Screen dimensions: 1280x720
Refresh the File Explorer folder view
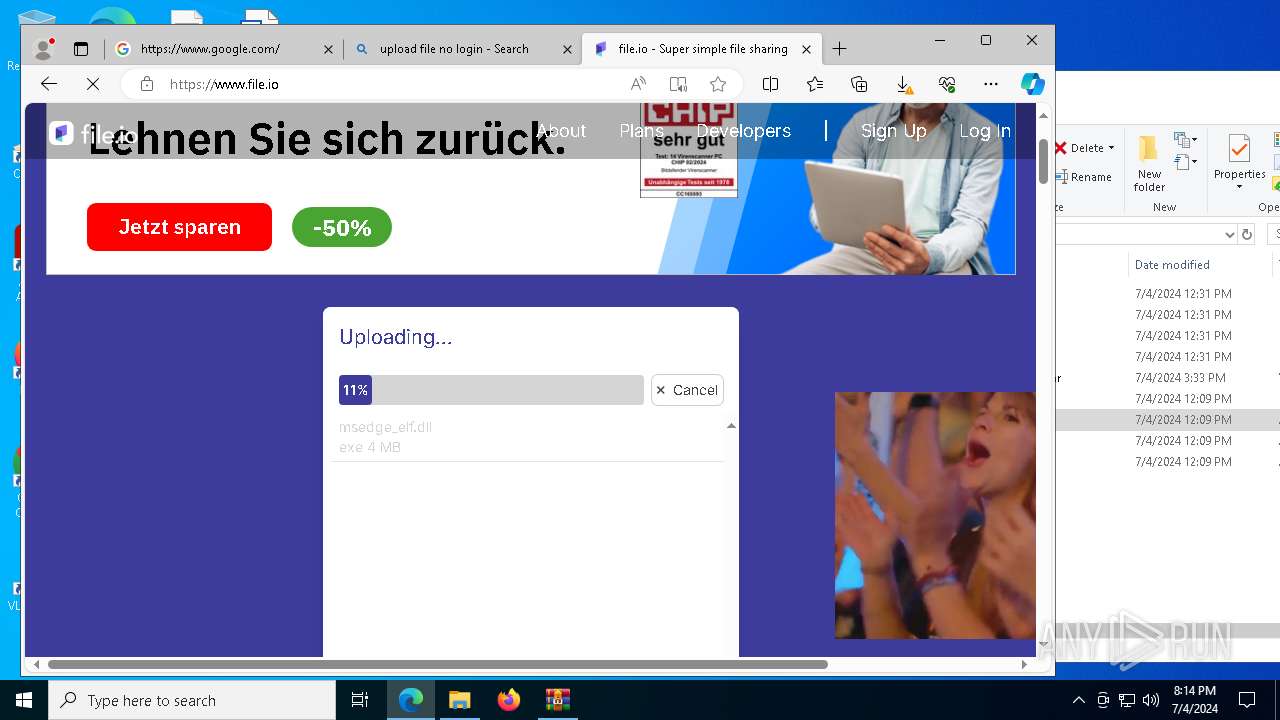tap(1247, 234)
